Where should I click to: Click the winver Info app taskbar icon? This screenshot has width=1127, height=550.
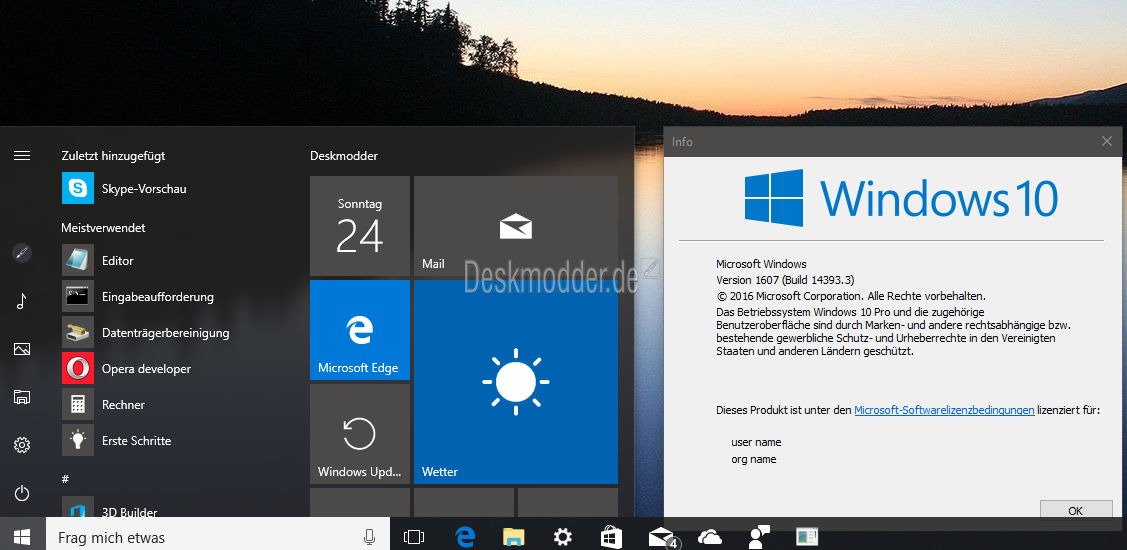pos(807,537)
